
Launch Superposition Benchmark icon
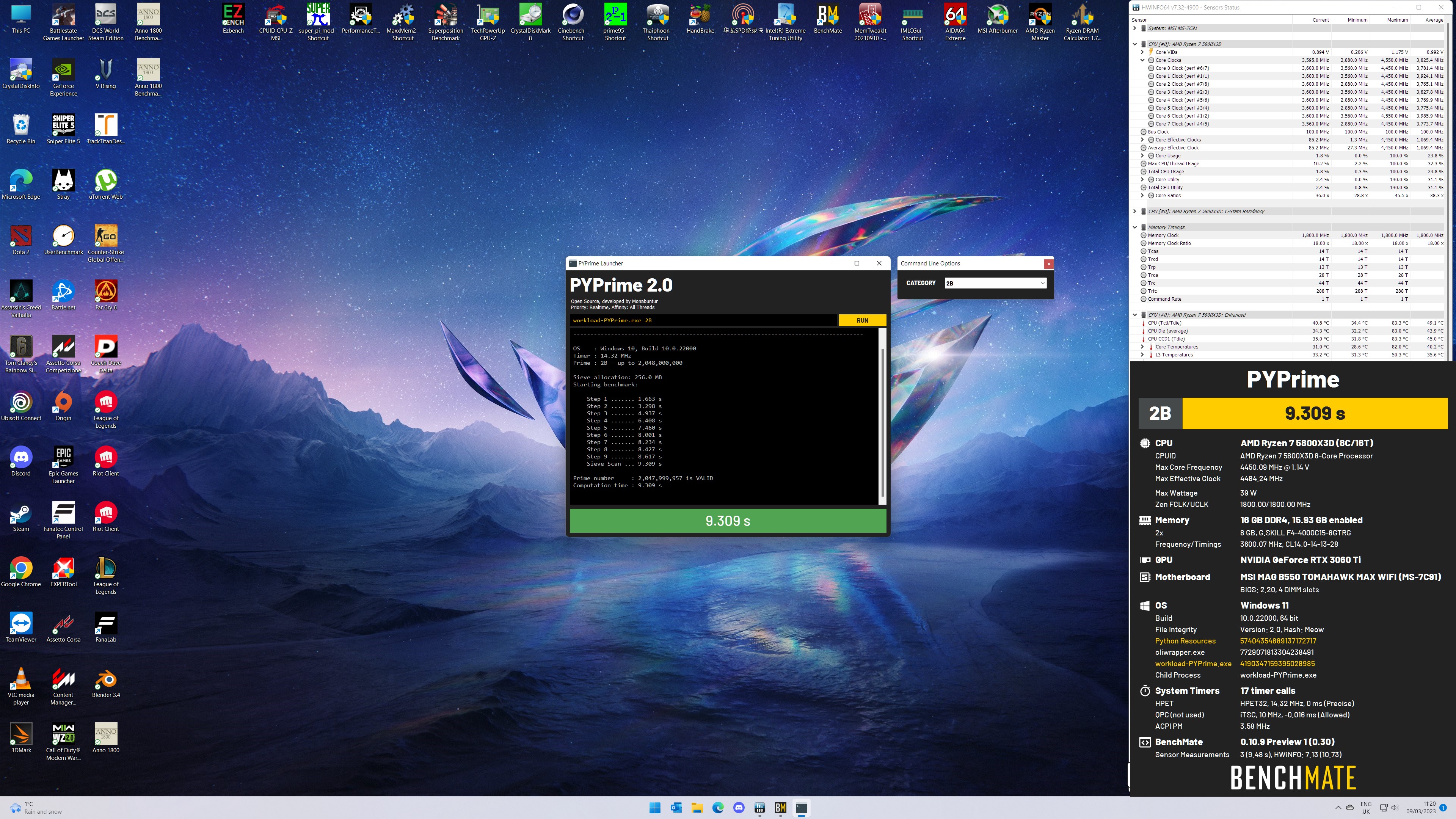[x=446, y=22]
